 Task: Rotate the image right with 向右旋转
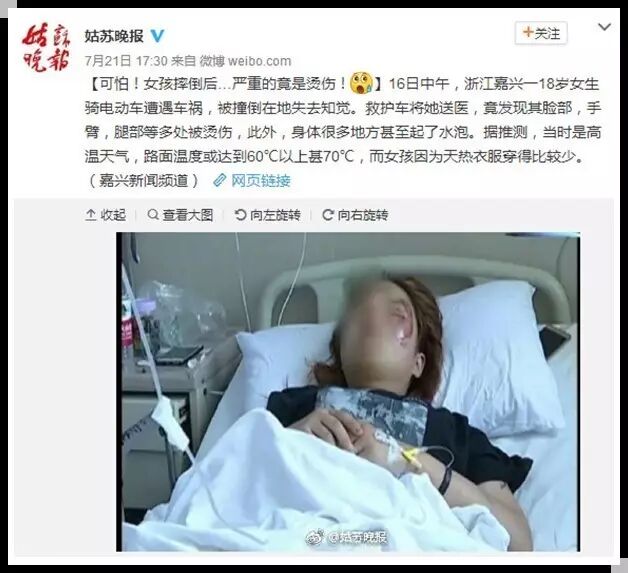[355, 215]
